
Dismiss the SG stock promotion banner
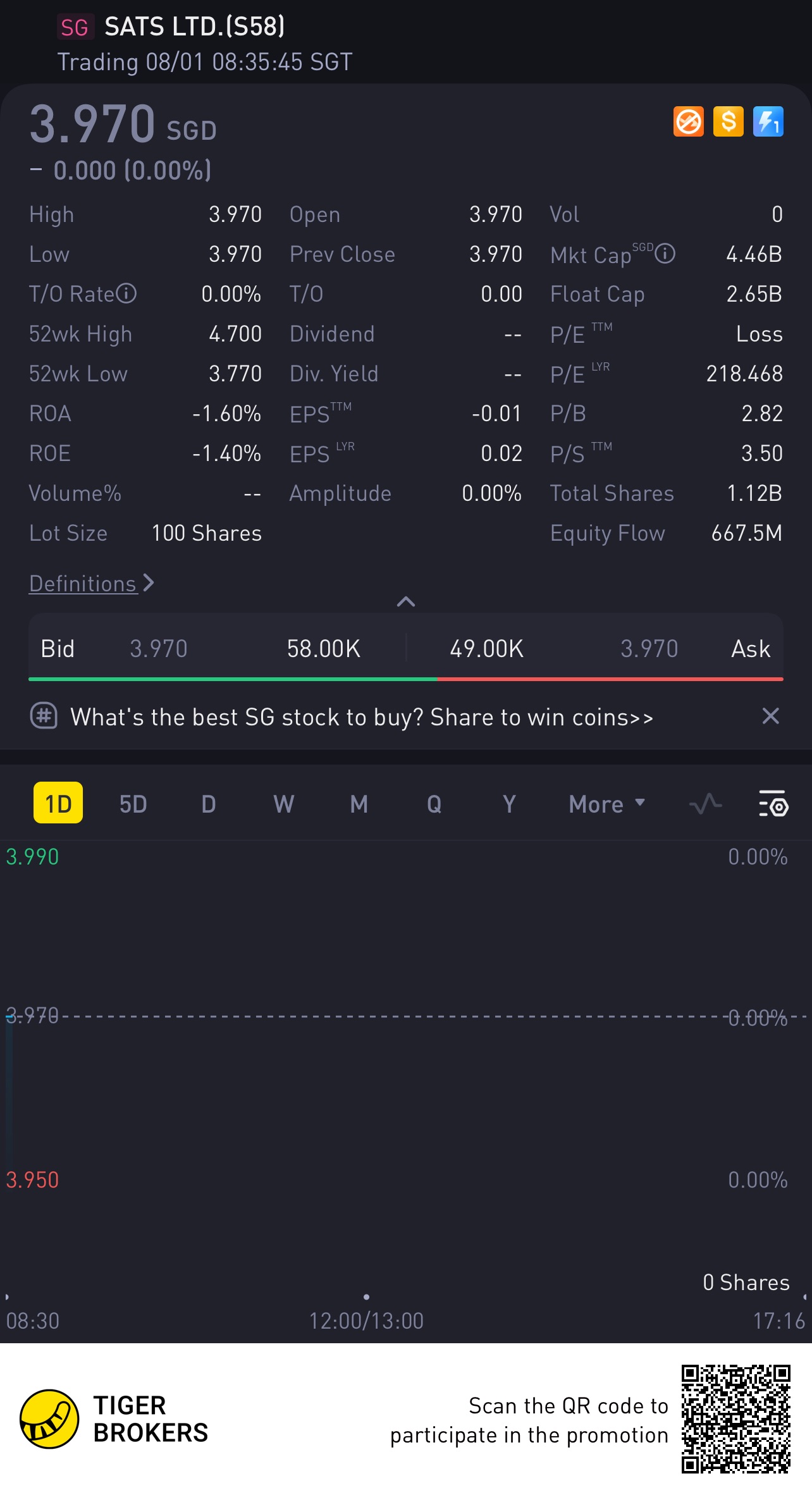pos(770,717)
